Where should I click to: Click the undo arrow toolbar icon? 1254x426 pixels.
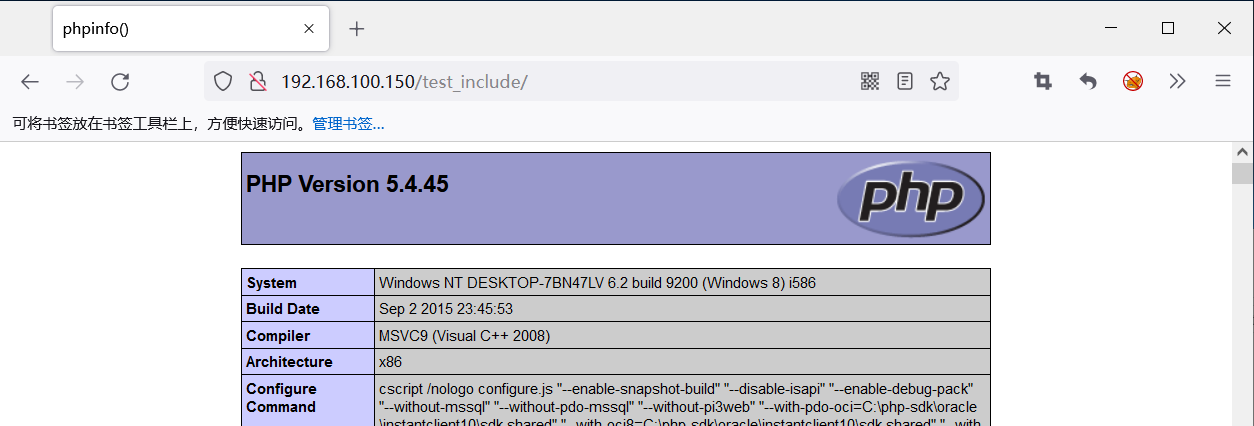click(x=1088, y=82)
